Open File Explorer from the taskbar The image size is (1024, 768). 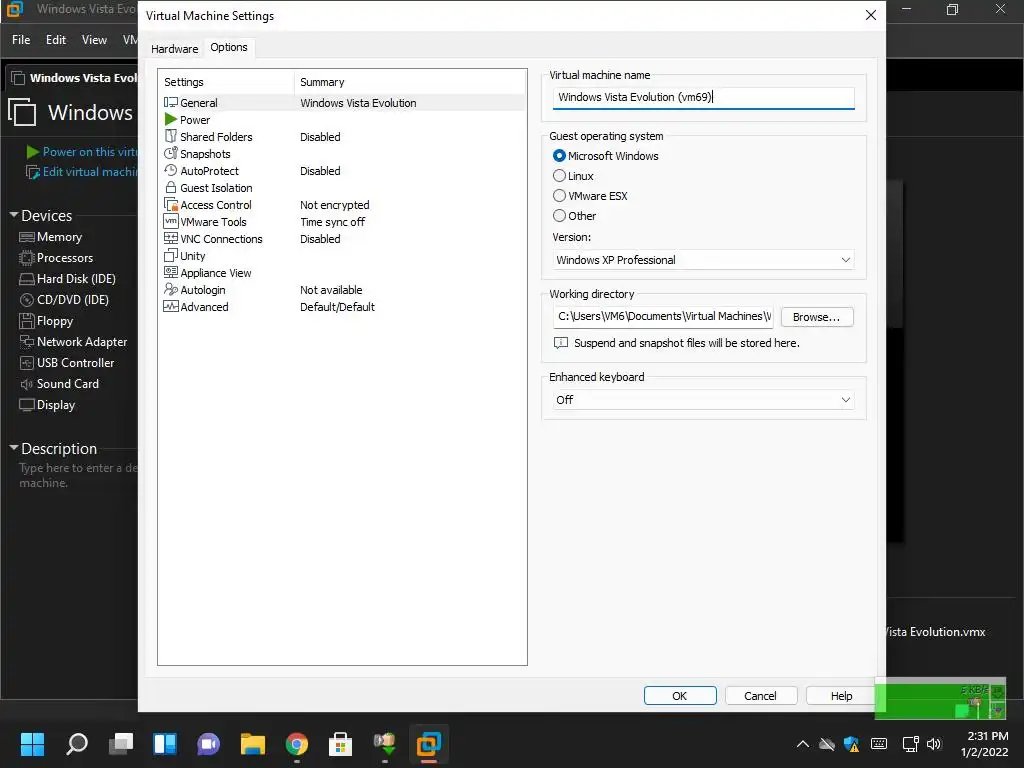[x=253, y=744]
